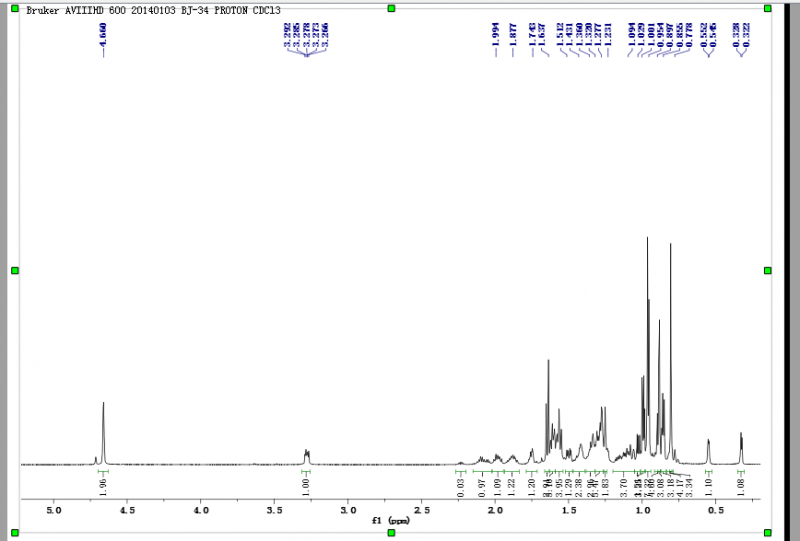
Task: Click the top-right green selection handle
Action: pyautogui.click(x=767, y=8)
